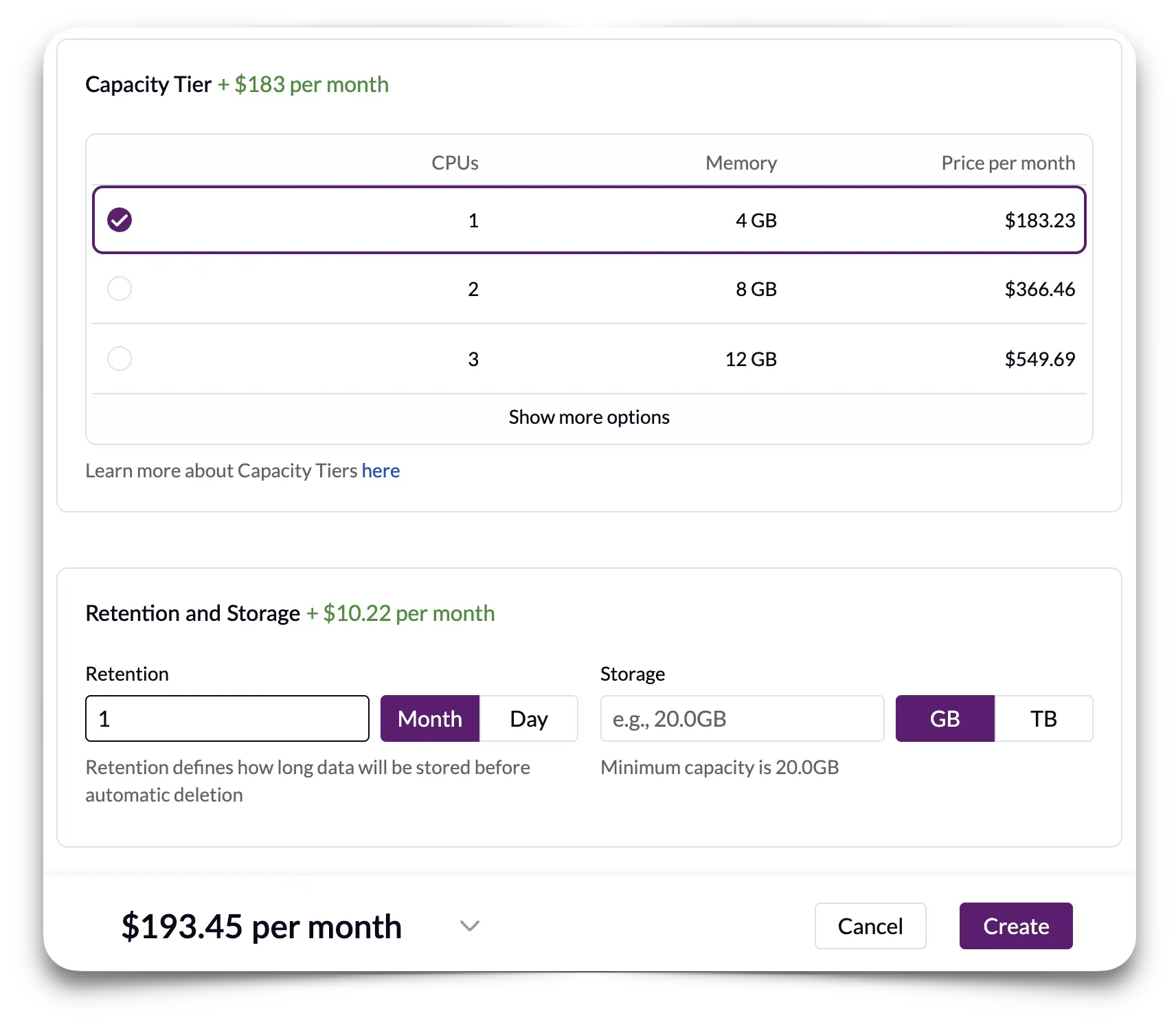
Task: Set storage unit to GB
Action: 945,718
